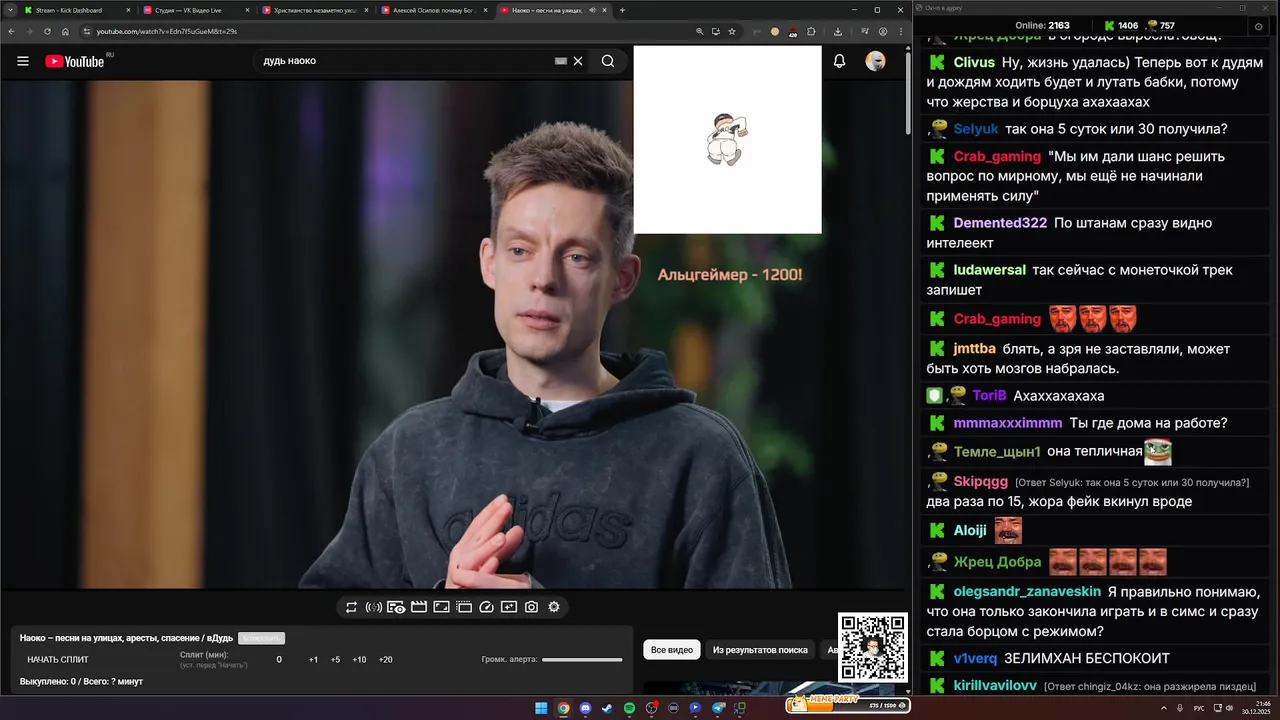The image size is (1280, 720).
Task: Open the Windows Start menu
Action: click(x=541, y=708)
